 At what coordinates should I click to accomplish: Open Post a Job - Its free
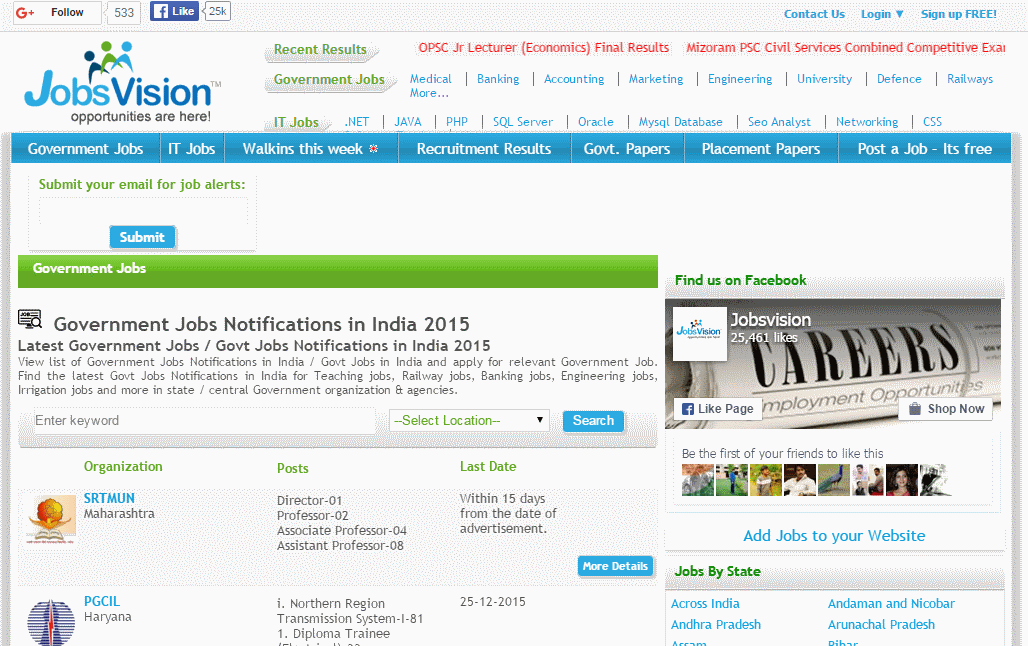(924, 149)
